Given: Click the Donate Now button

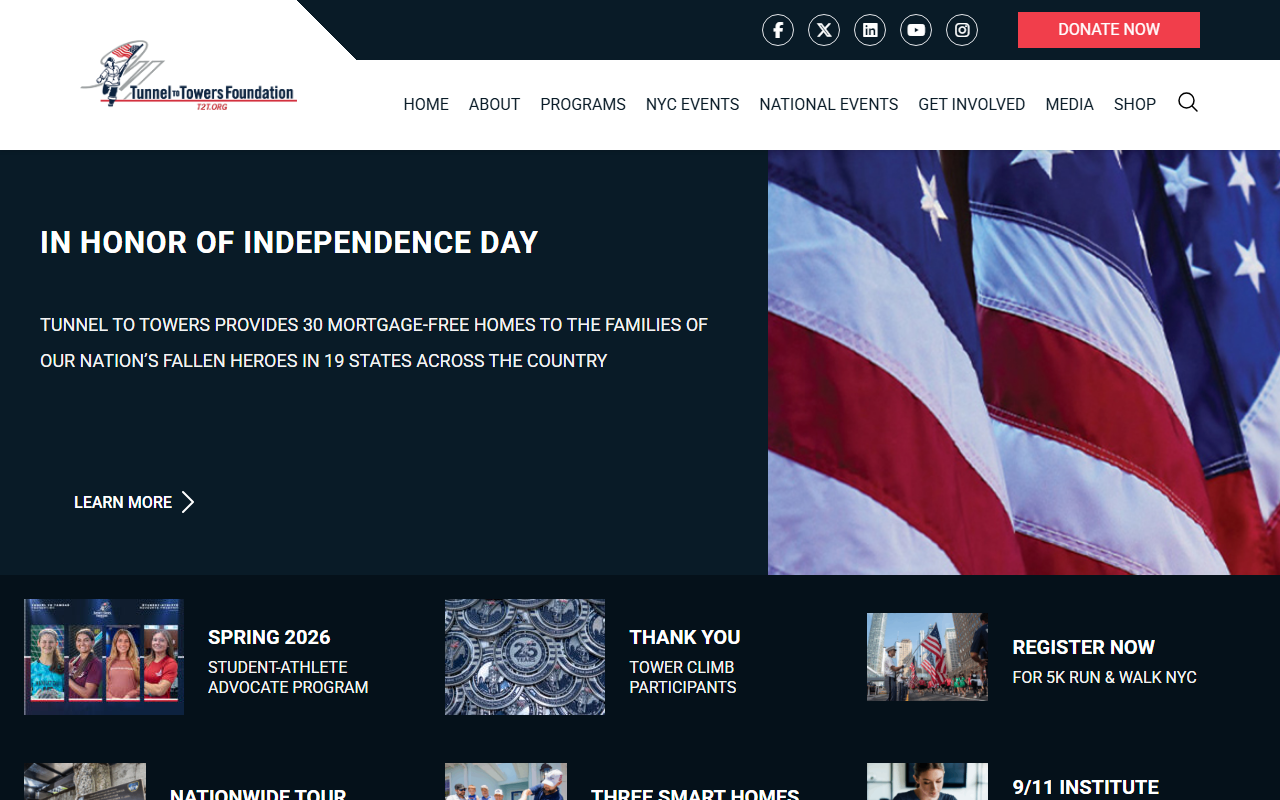Looking at the screenshot, I should (1109, 30).
